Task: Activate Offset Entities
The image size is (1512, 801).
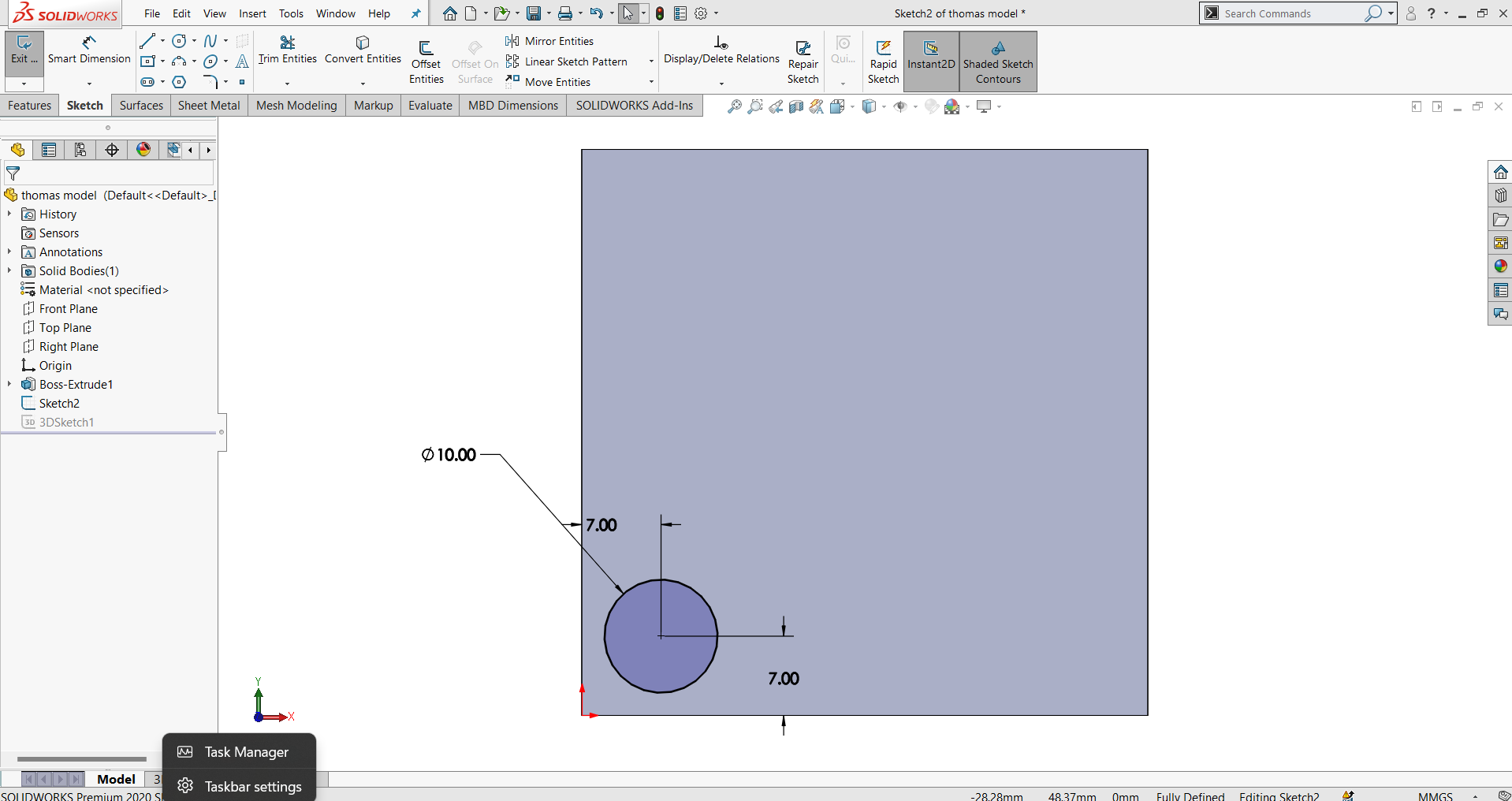Action: point(426,61)
